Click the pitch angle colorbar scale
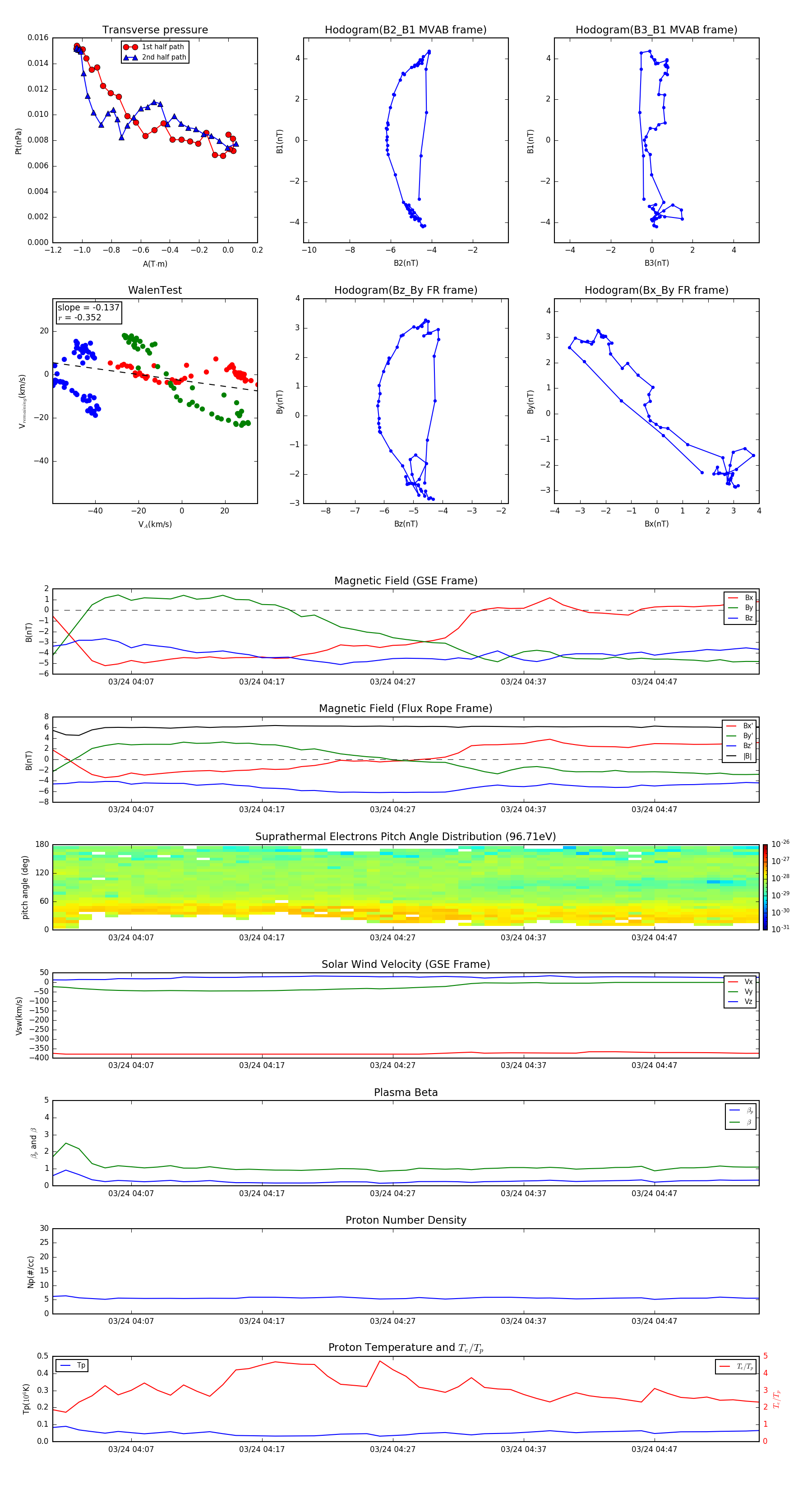 click(x=765, y=887)
